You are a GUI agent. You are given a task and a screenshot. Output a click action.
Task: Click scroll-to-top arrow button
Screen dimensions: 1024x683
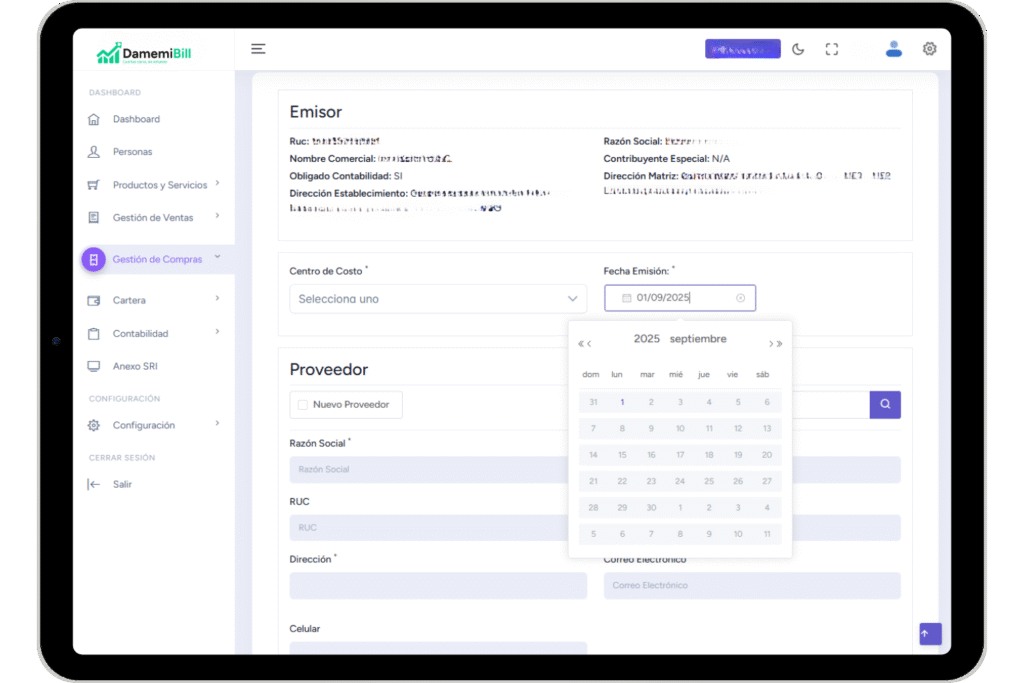point(930,634)
